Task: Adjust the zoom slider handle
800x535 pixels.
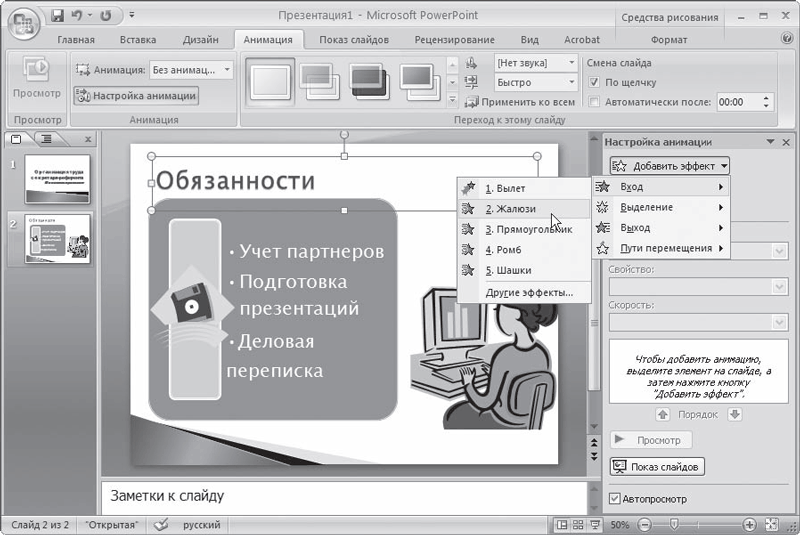Action: [x=674, y=524]
